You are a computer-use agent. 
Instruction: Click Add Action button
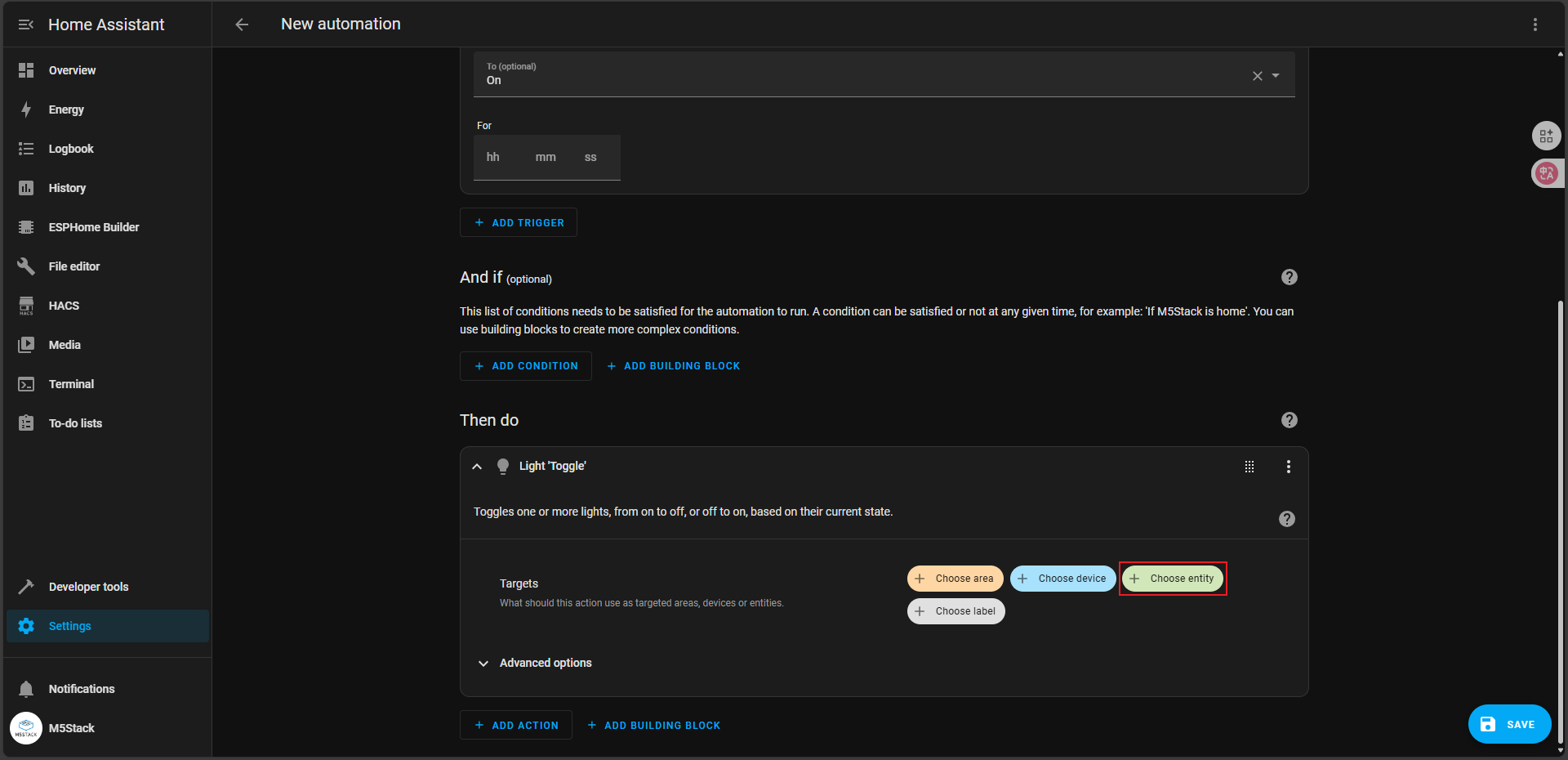click(516, 726)
